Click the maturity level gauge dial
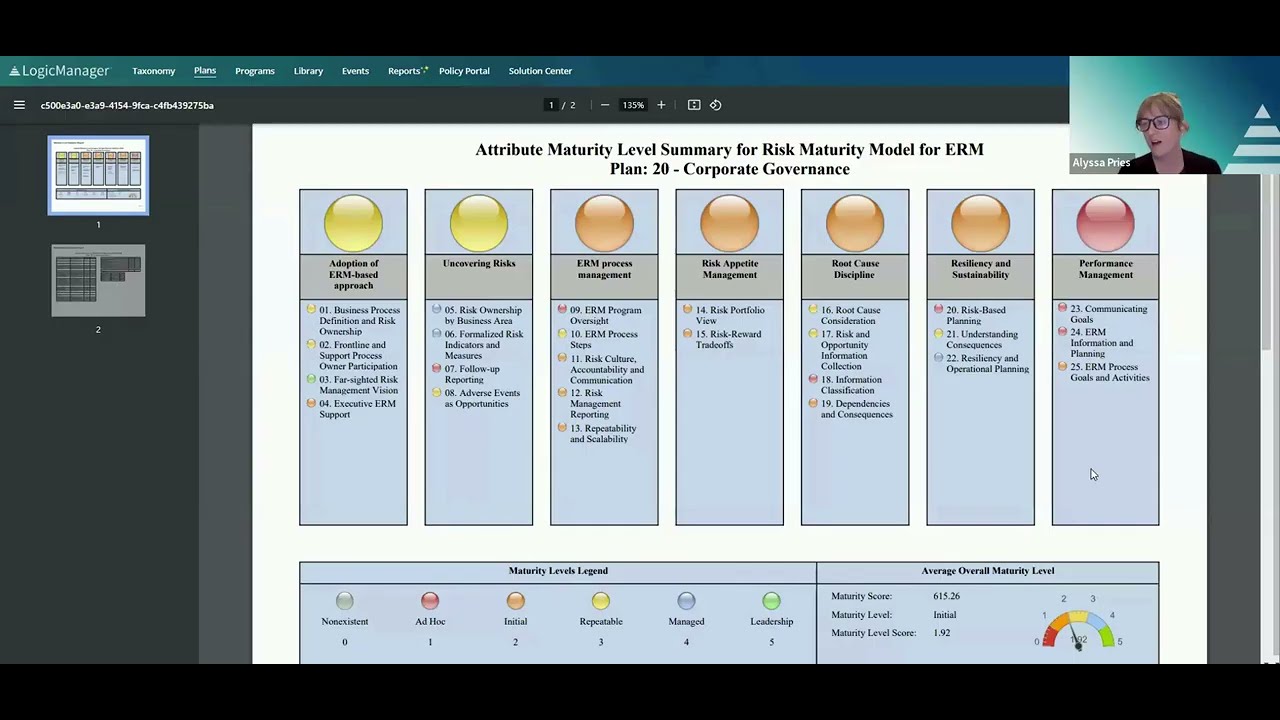1280x720 pixels. [x=1078, y=630]
